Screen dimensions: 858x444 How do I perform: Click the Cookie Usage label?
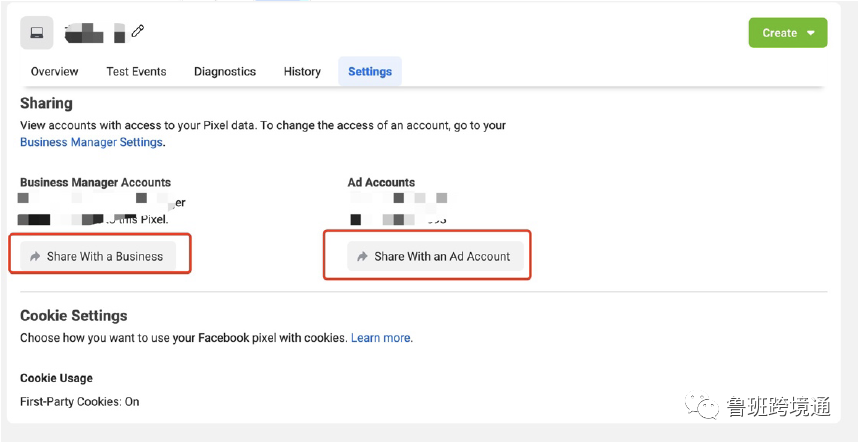(56, 378)
